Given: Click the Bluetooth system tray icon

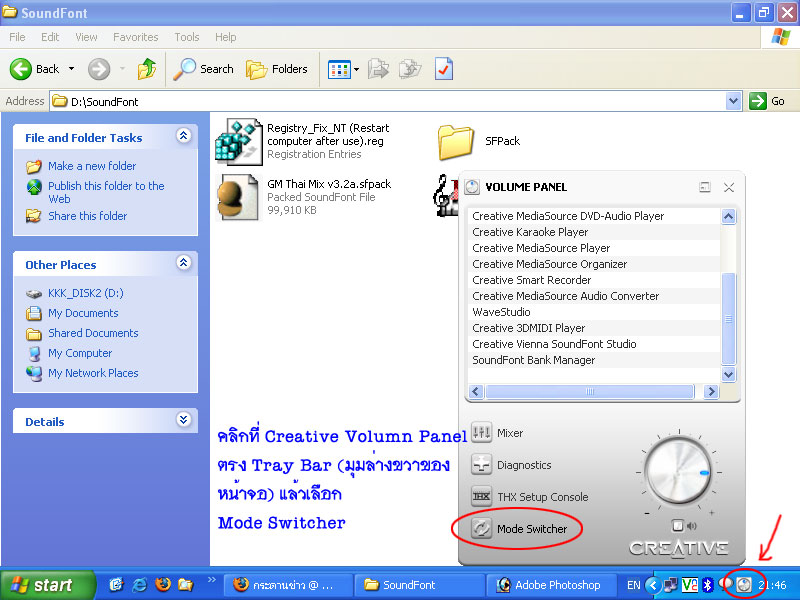Looking at the screenshot, I should click(x=708, y=585).
